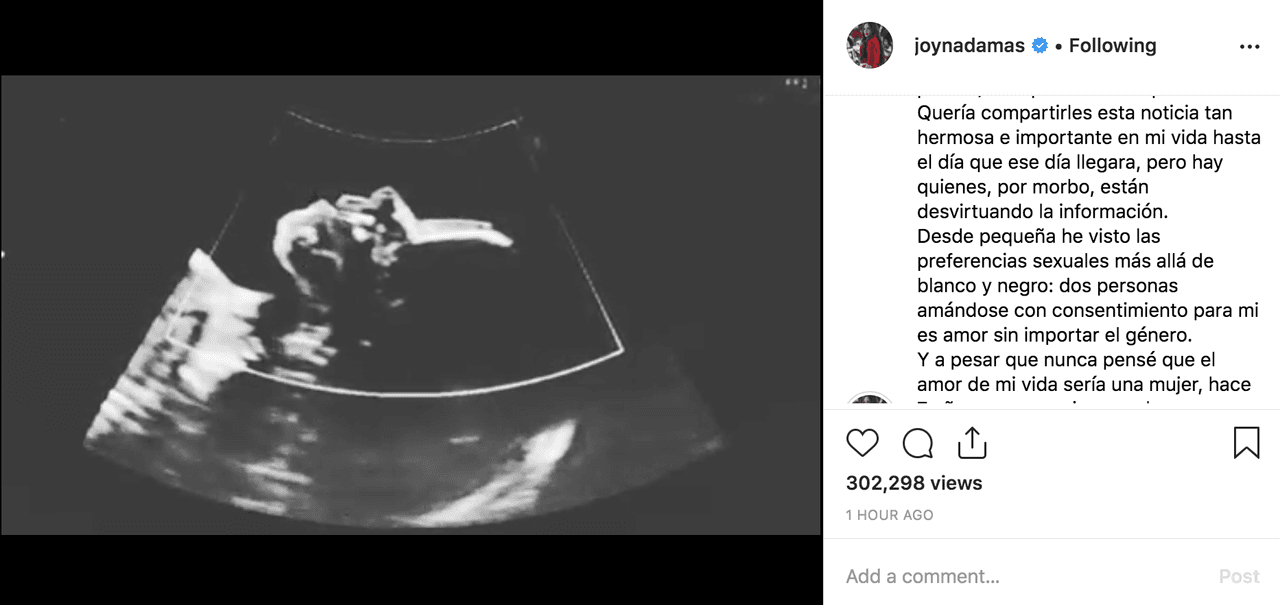Screen dimensions: 1280x605
Task: Open joynadamas profile picture in header
Action: tap(870, 45)
